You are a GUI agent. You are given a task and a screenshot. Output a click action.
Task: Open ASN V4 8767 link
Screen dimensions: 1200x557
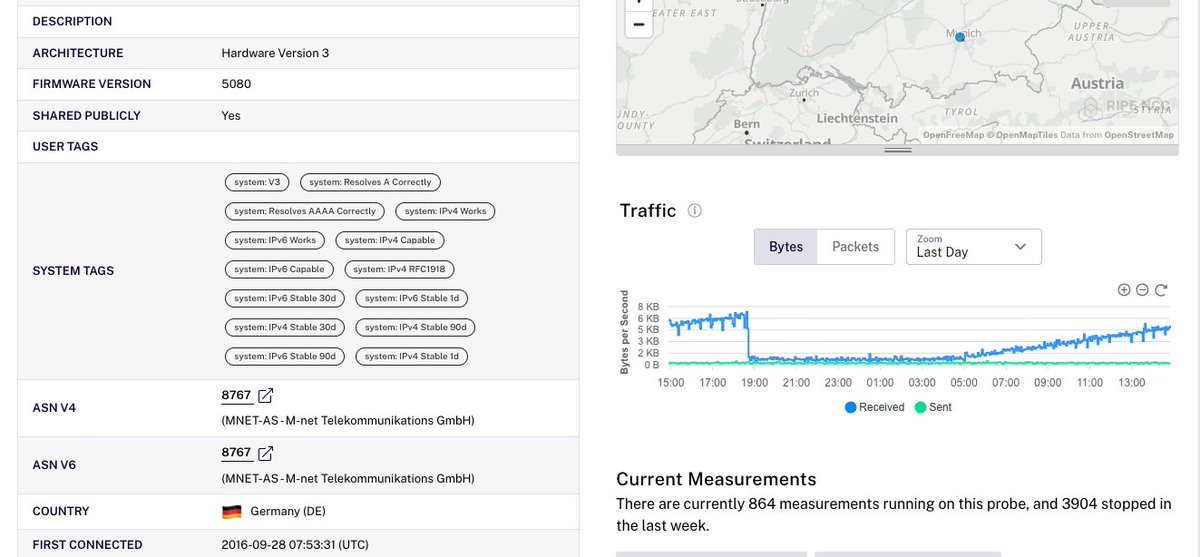tap(236, 396)
